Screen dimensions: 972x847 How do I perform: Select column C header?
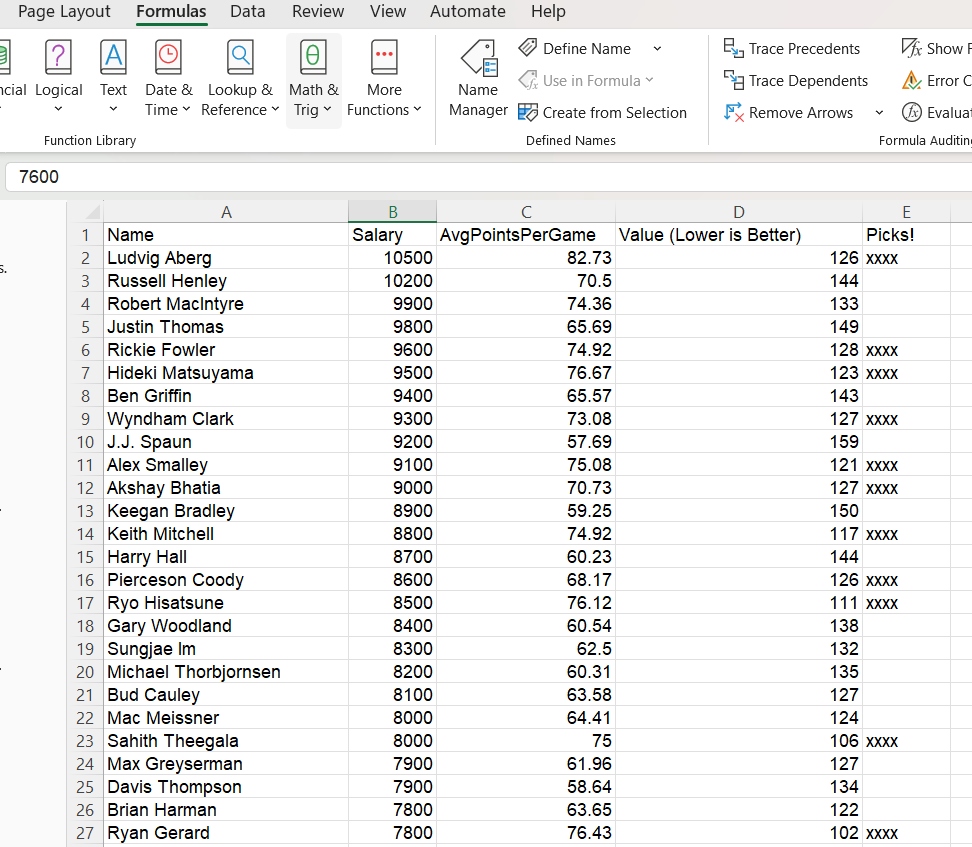point(526,212)
